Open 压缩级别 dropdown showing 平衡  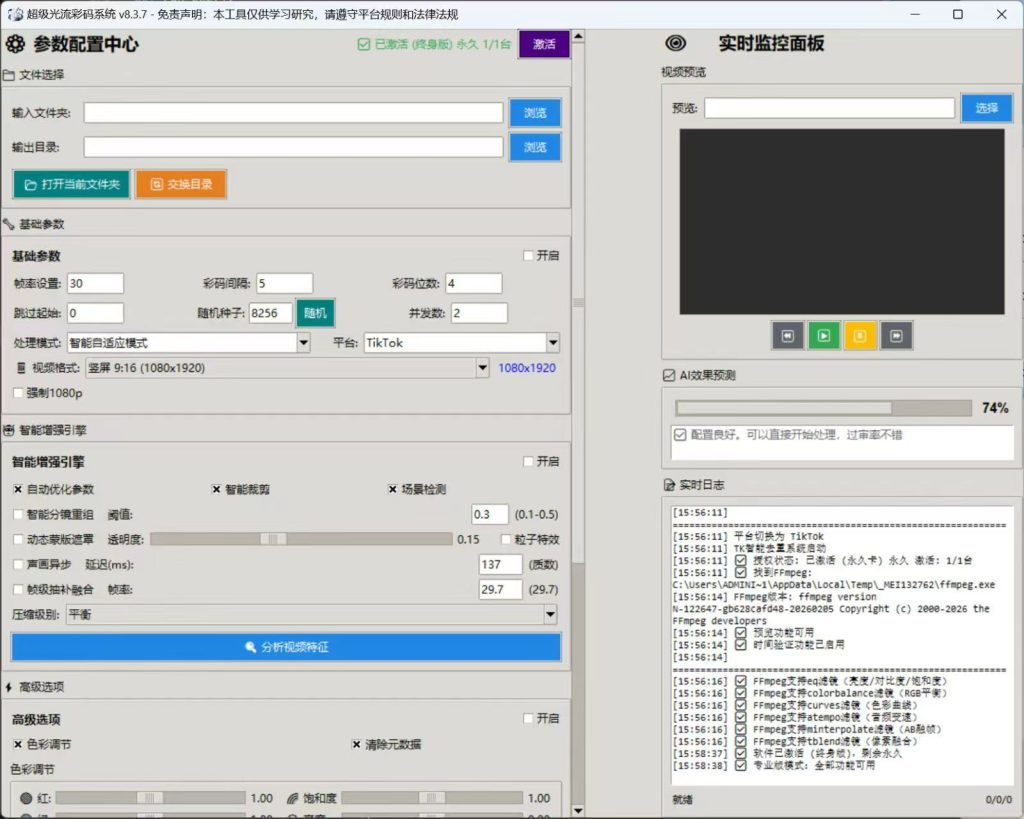coord(312,615)
